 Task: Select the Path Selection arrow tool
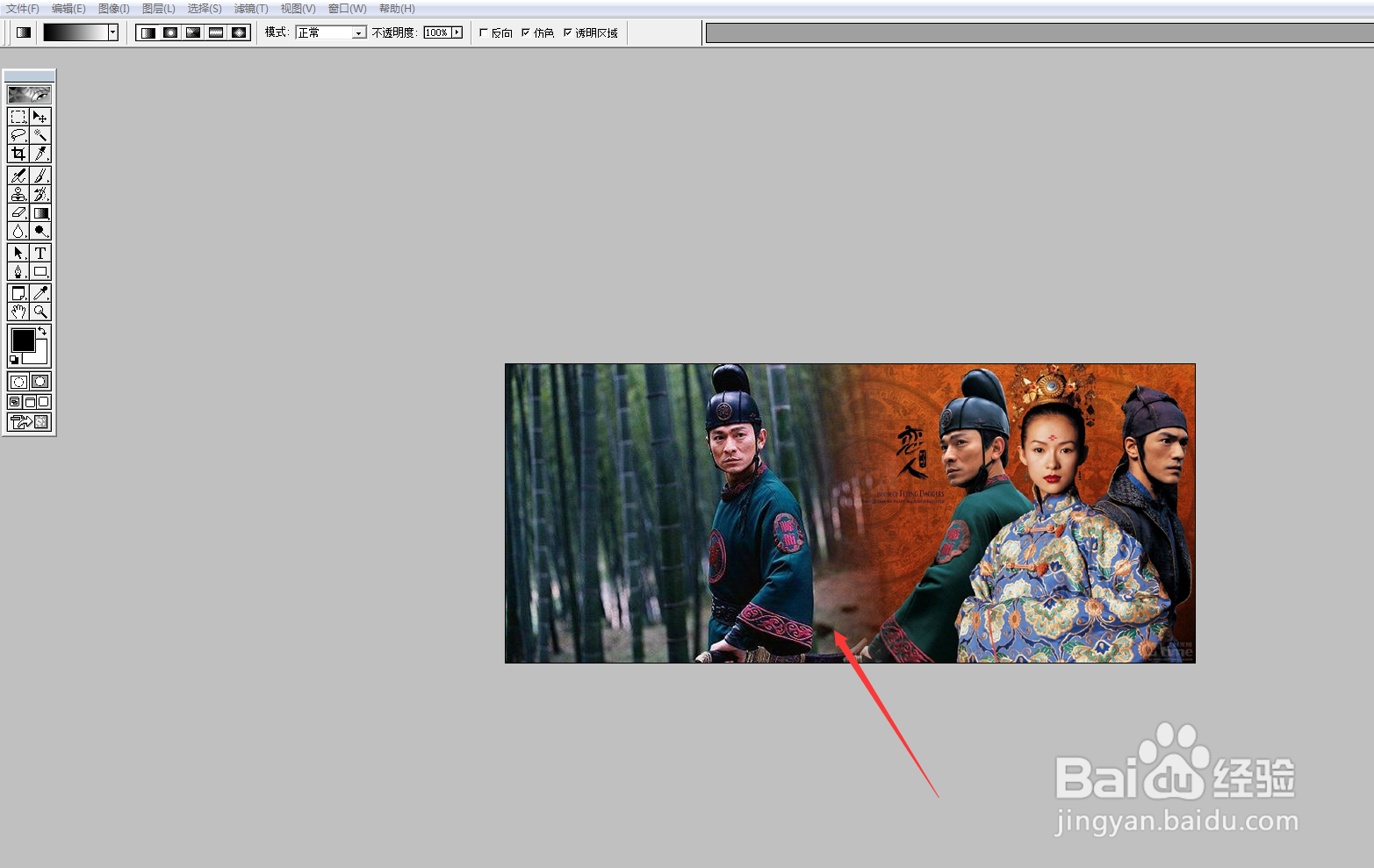click(x=18, y=253)
